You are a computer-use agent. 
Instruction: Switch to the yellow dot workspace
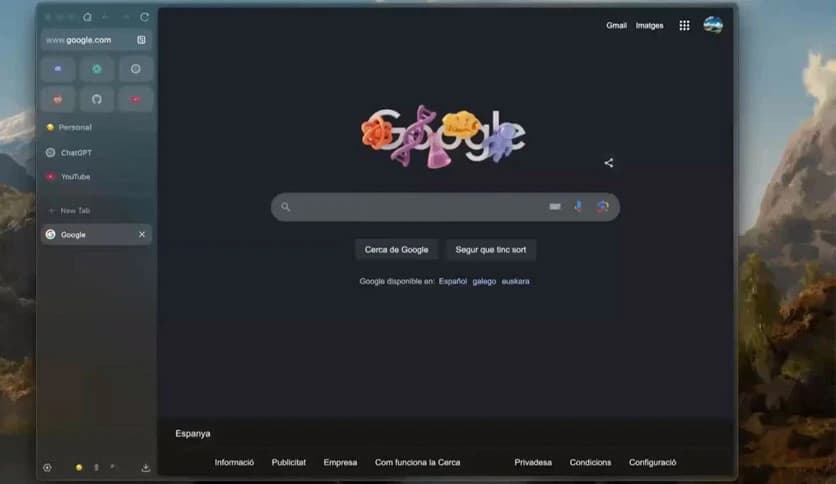coord(79,467)
